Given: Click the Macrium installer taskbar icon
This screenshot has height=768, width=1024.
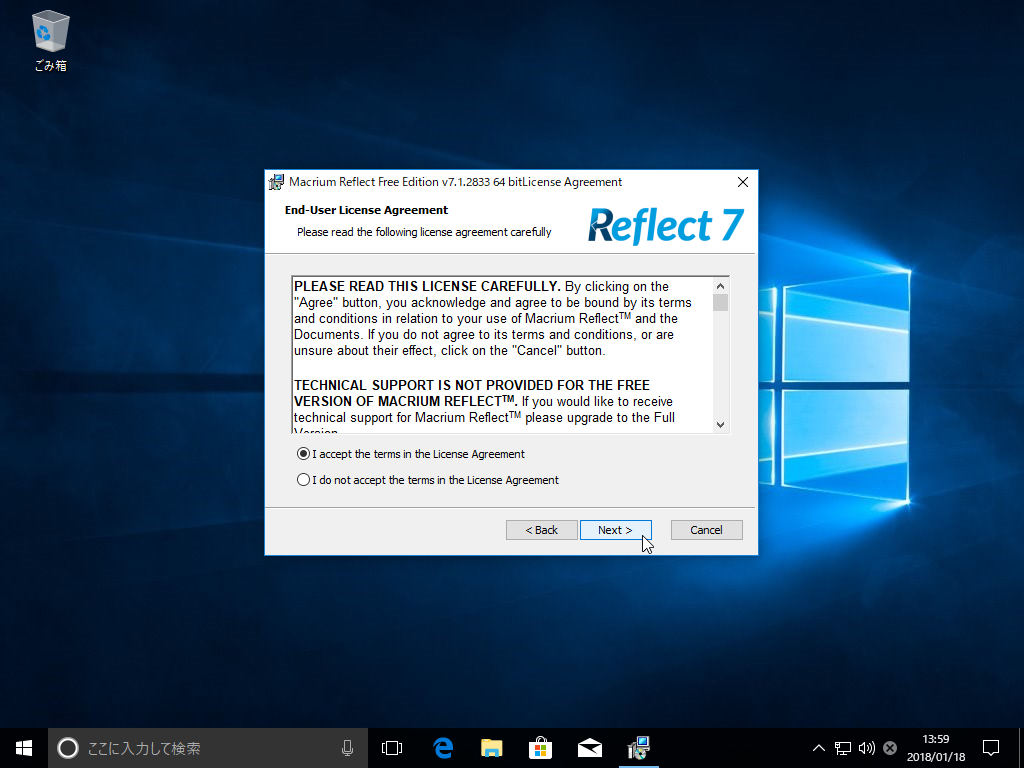Looking at the screenshot, I should coord(639,748).
